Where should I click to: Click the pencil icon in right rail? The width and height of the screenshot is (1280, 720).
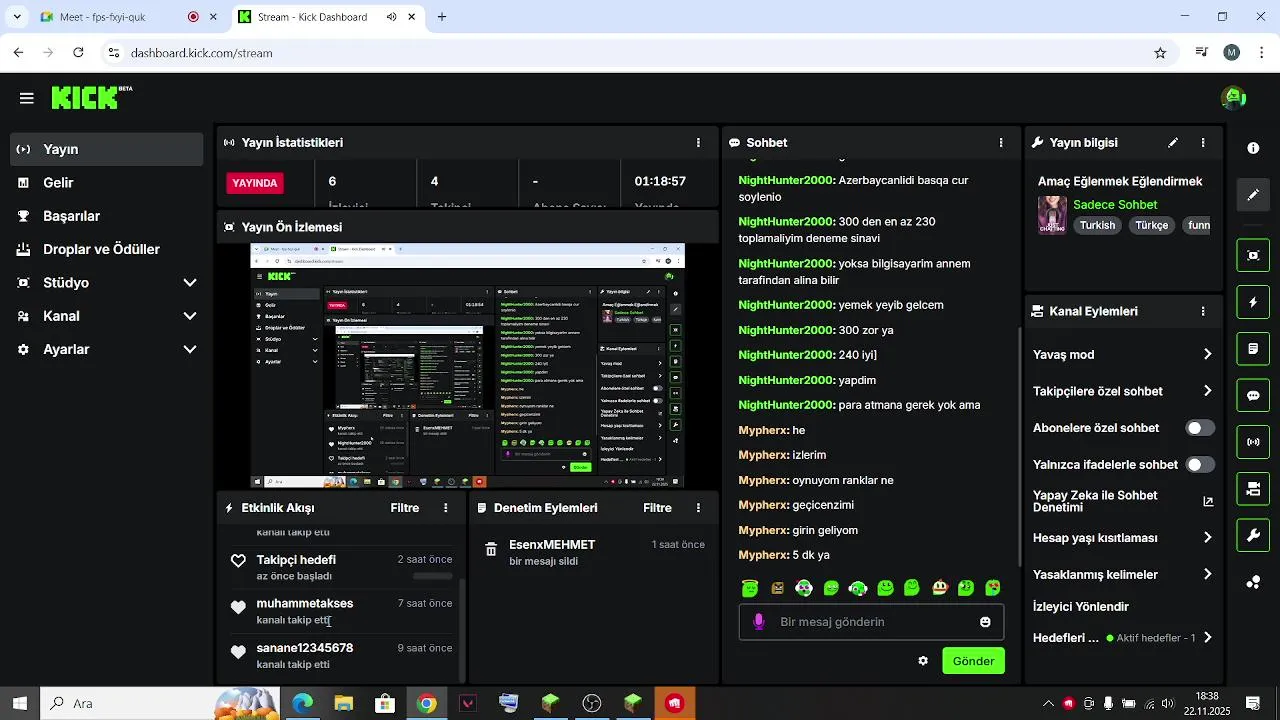[x=1253, y=195]
